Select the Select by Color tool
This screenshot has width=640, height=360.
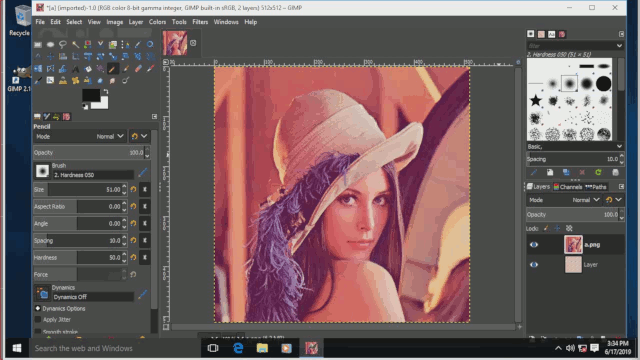pyautogui.click(x=88, y=44)
